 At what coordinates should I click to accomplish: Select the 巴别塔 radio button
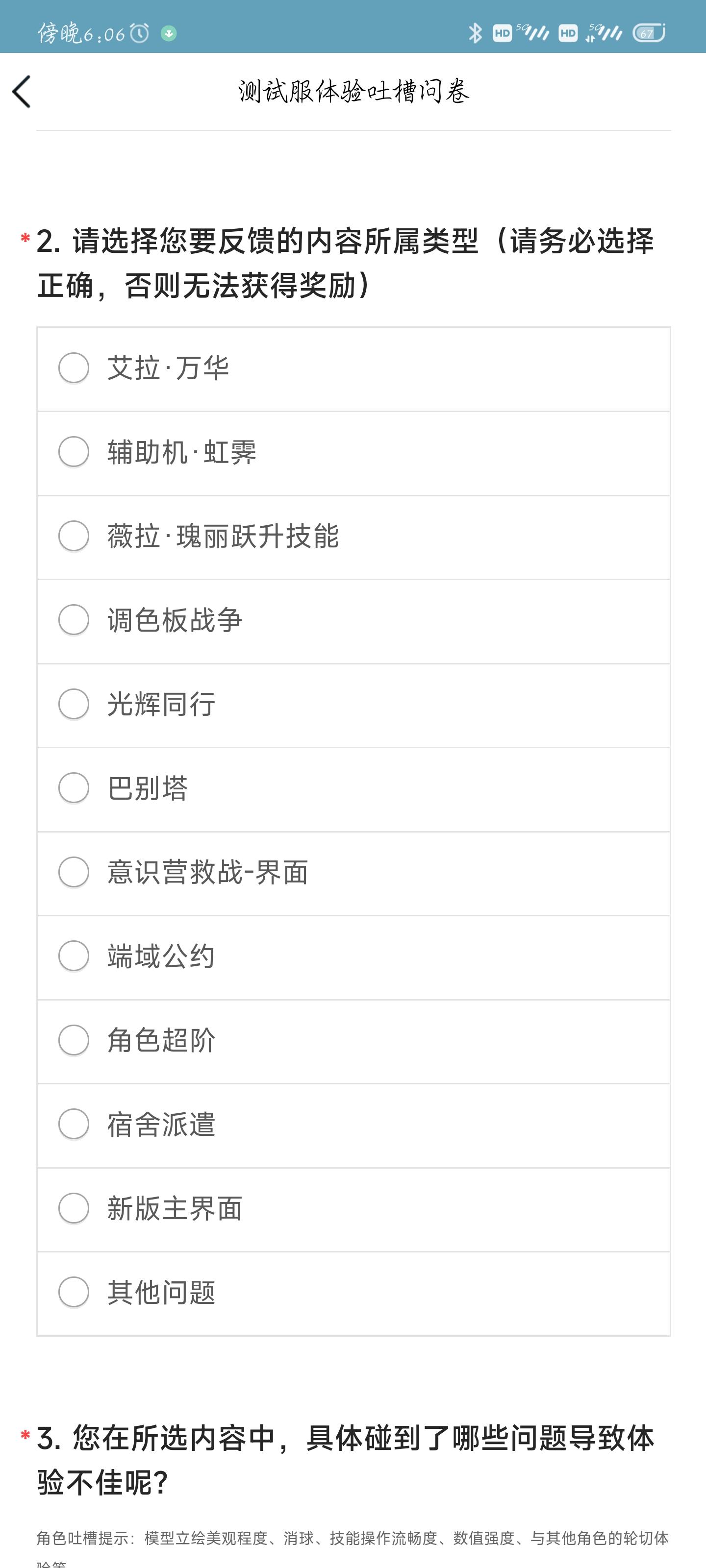pos(353,789)
